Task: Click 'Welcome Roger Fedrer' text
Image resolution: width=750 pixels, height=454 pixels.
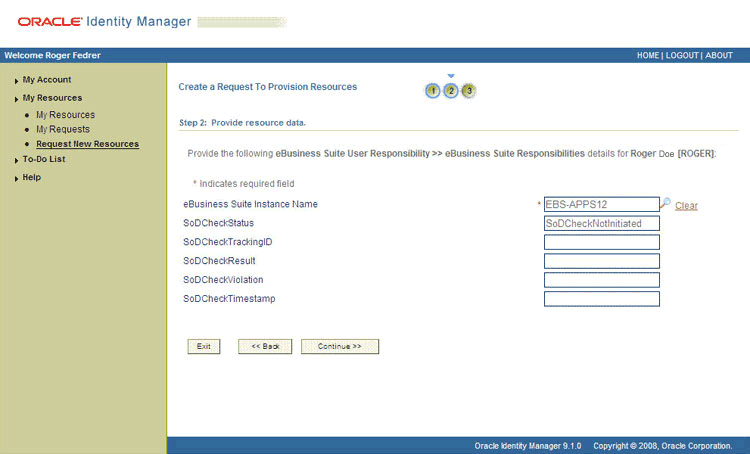Action: tap(53, 55)
